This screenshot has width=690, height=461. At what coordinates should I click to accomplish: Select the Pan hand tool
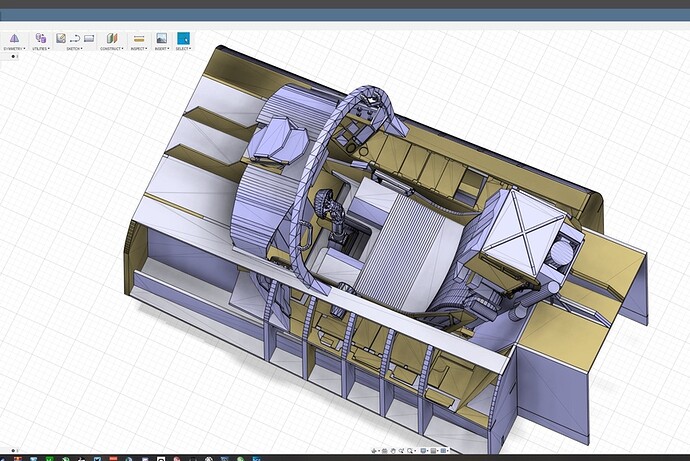coord(393,451)
